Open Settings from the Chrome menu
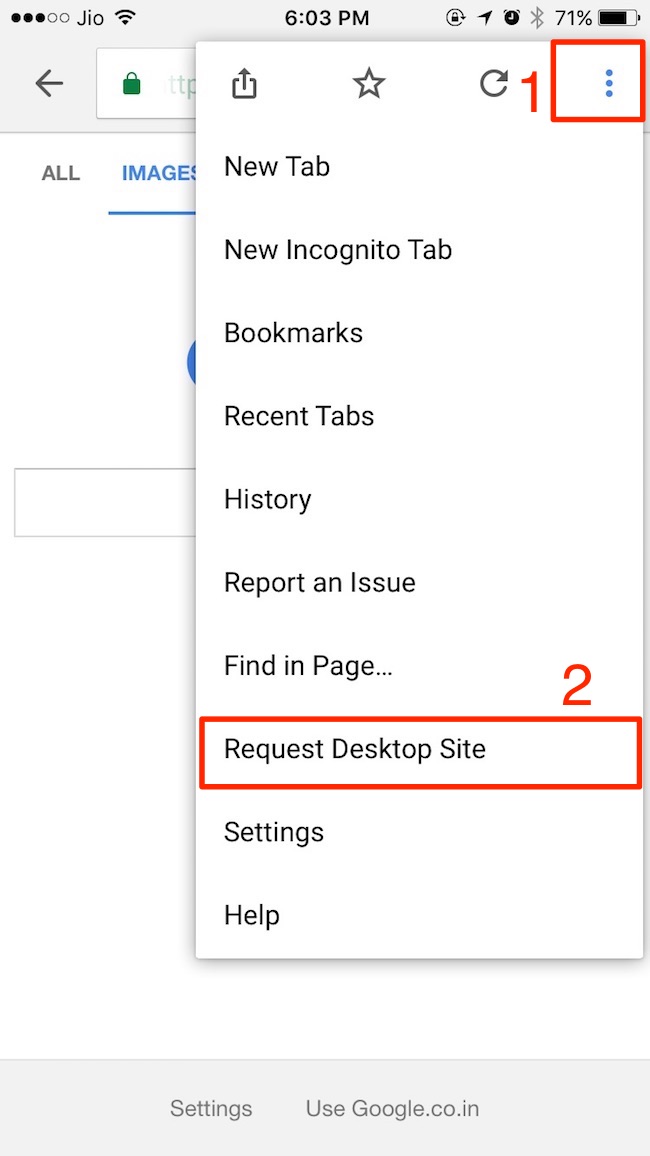 coord(274,832)
